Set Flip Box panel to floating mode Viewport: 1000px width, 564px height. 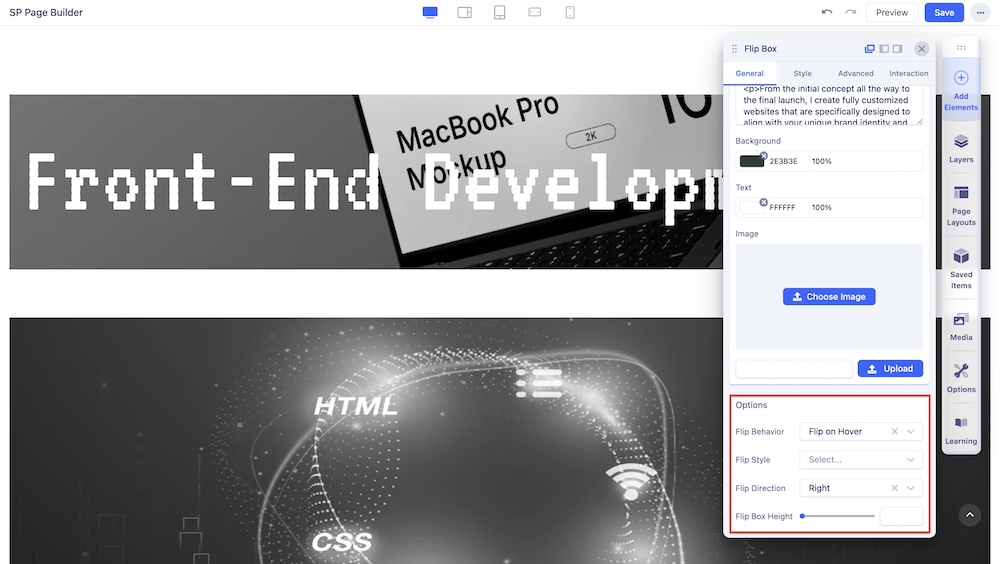[870, 48]
